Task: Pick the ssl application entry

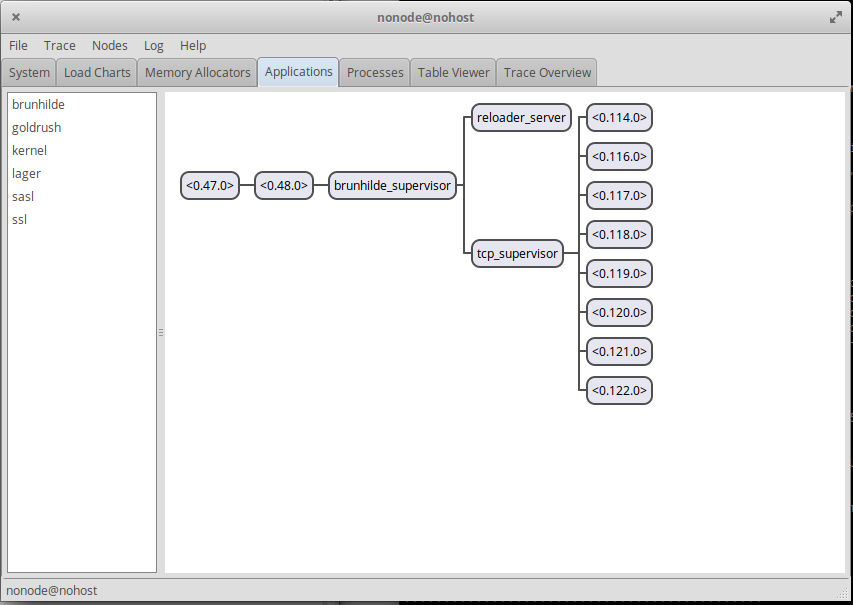Action: (19, 219)
